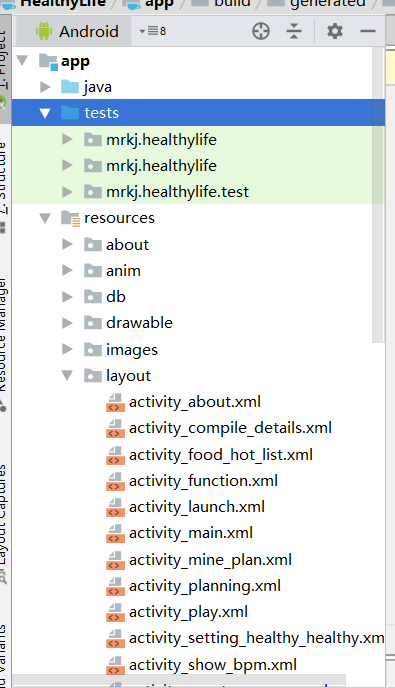Collapse the tests folder arrow
The height and width of the screenshot is (688, 395).
[45, 113]
